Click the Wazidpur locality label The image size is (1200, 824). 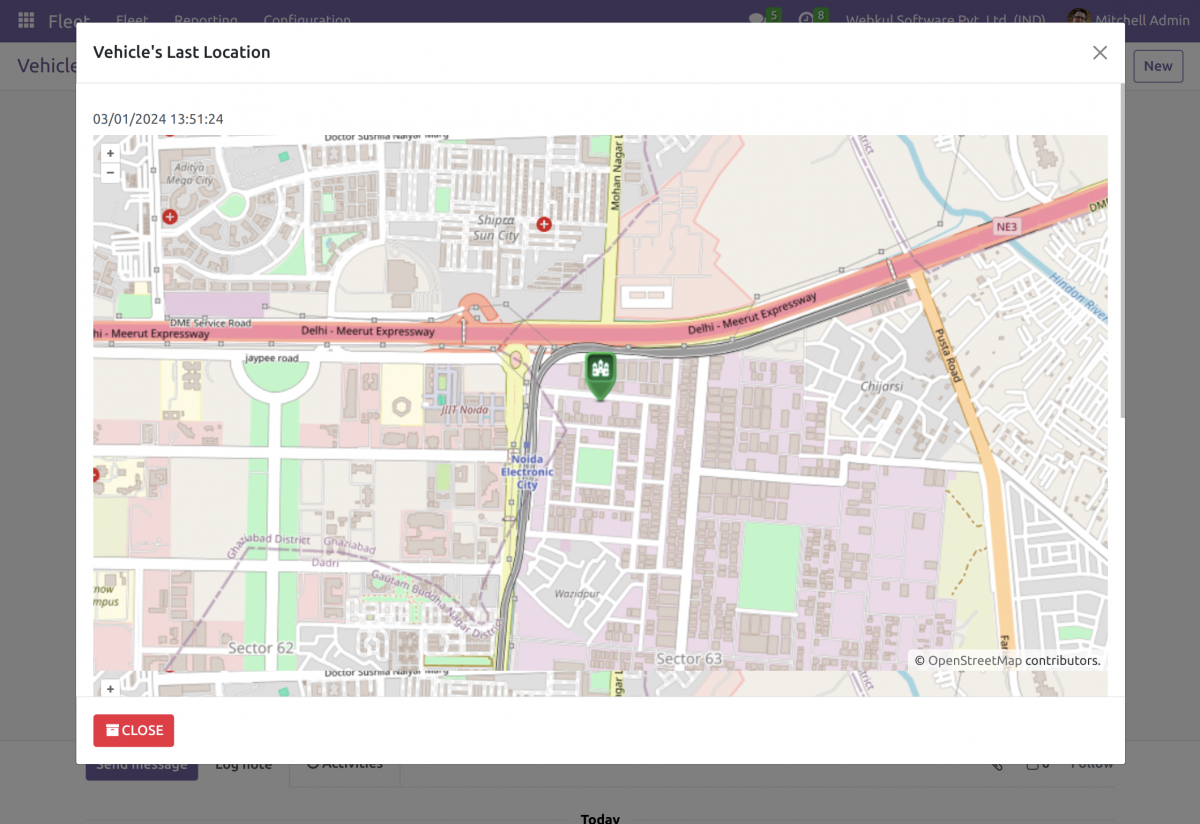tap(576, 594)
